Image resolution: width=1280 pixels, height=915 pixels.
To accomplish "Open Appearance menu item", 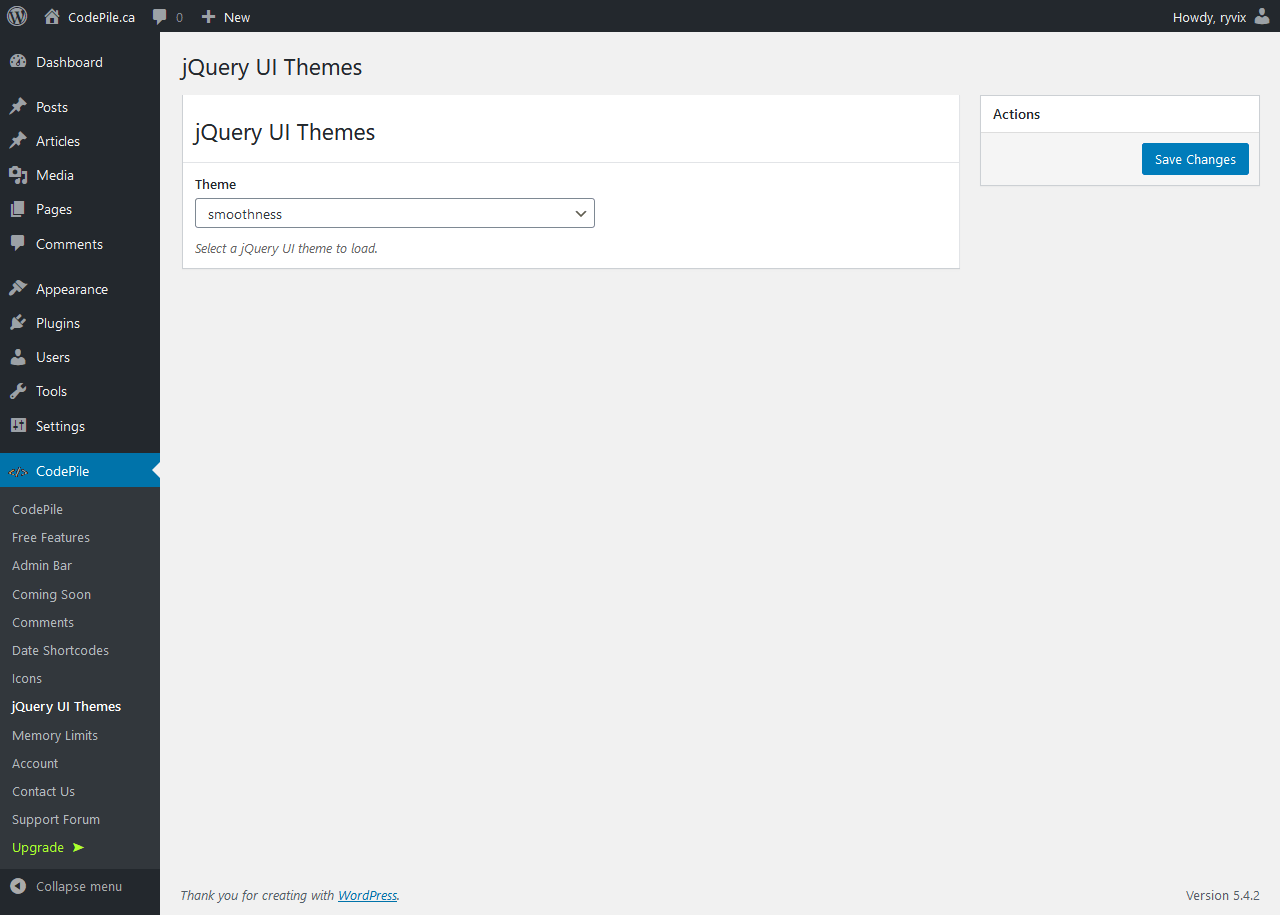I will click(80, 289).
